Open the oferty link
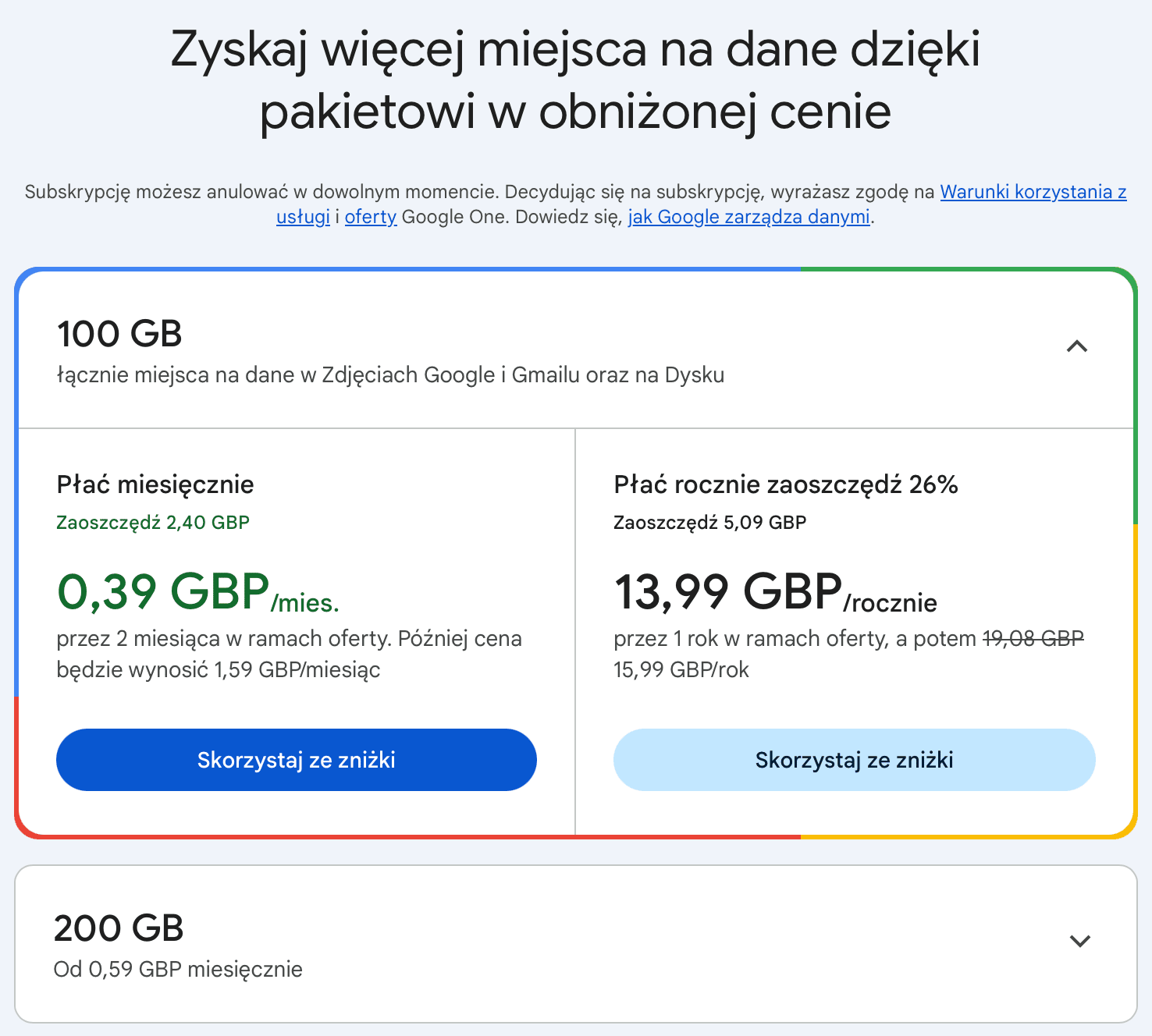1152x1036 pixels. 371,217
